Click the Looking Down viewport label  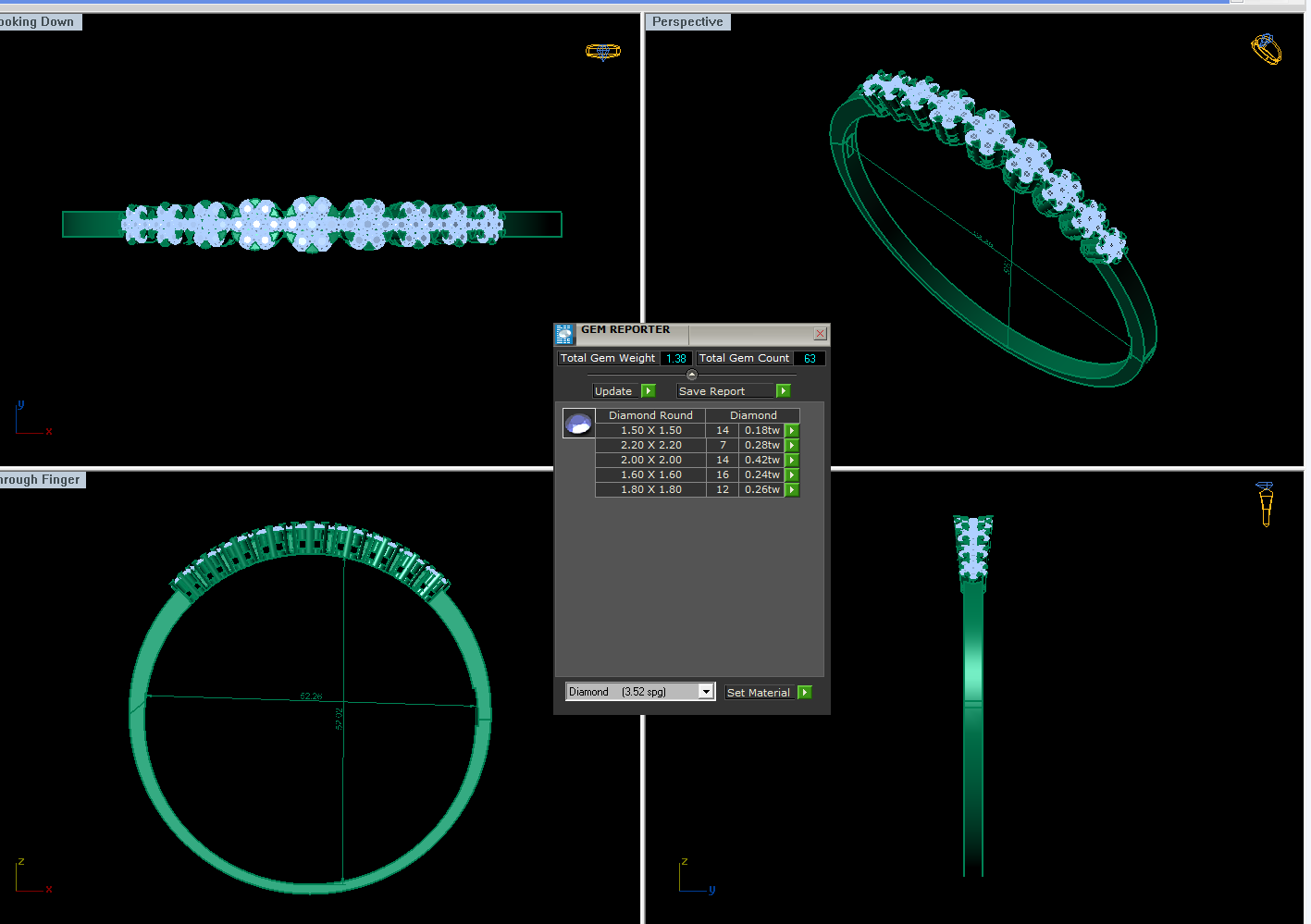[41, 22]
